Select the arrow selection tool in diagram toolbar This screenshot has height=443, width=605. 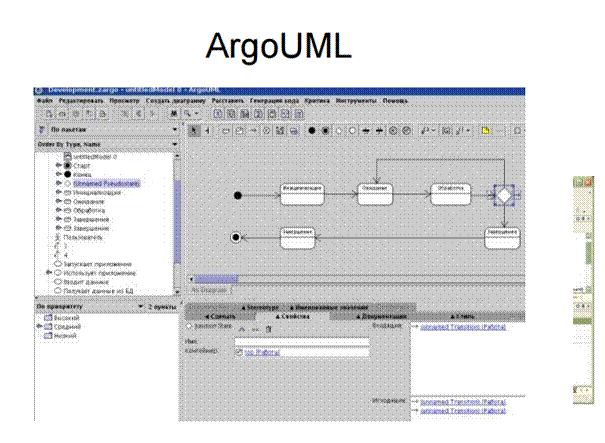194,131
